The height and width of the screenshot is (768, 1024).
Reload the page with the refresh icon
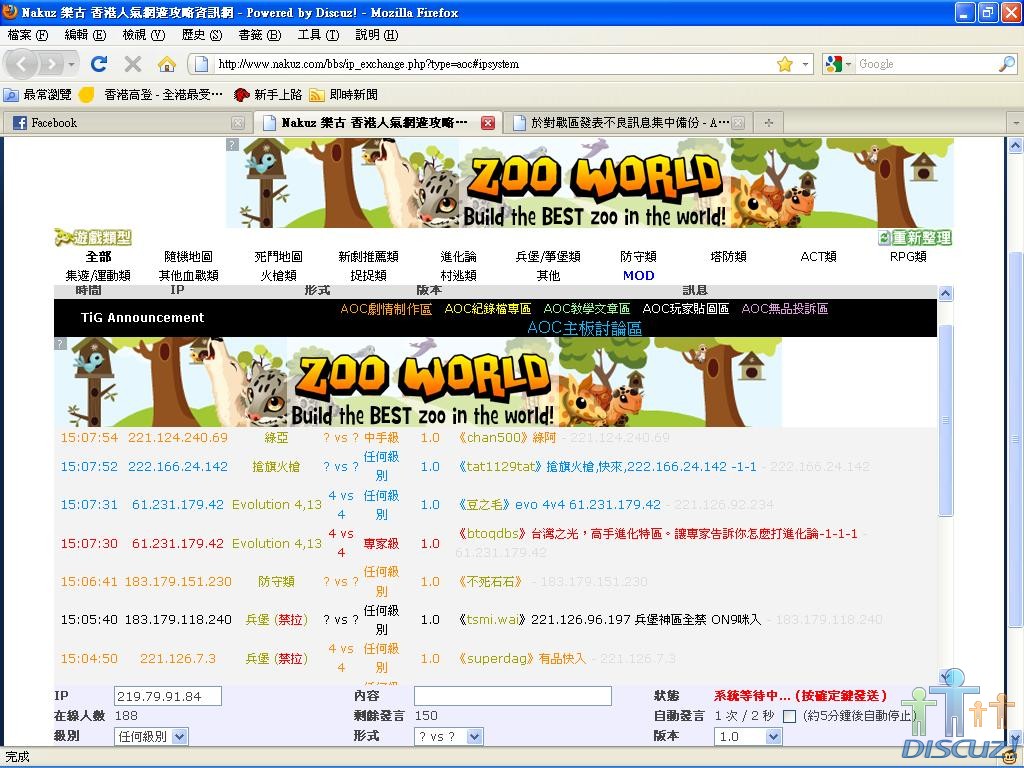click(99, 63)
